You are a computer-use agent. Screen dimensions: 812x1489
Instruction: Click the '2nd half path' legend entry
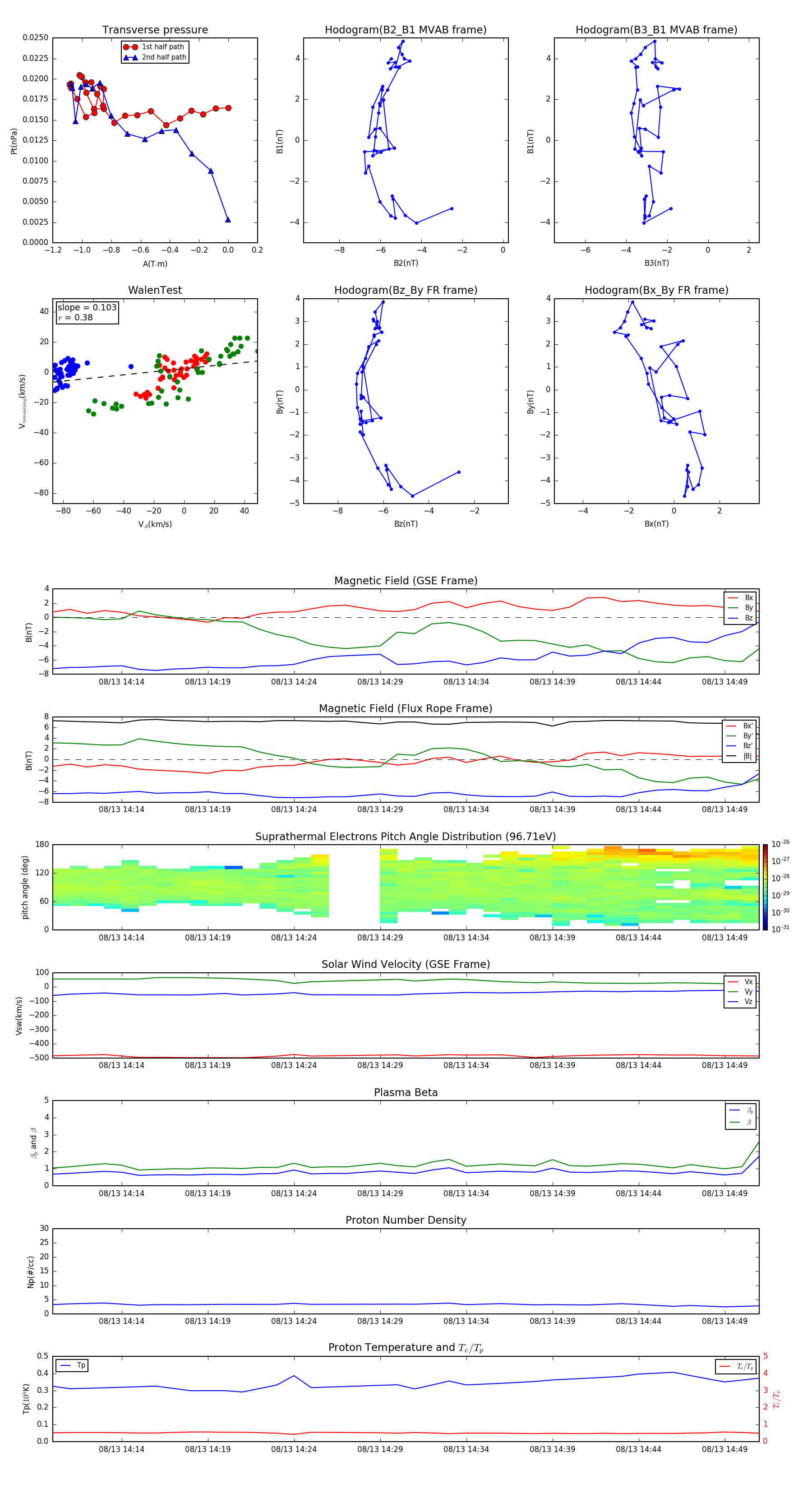(154, 57)
